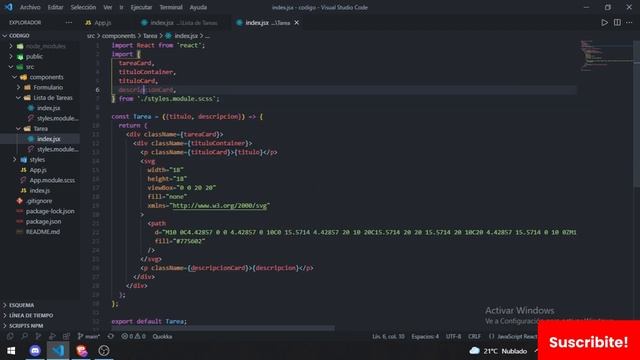Open App.module.scss file
The height and width of the screenshot is (360, 640).
coord(52,180)
